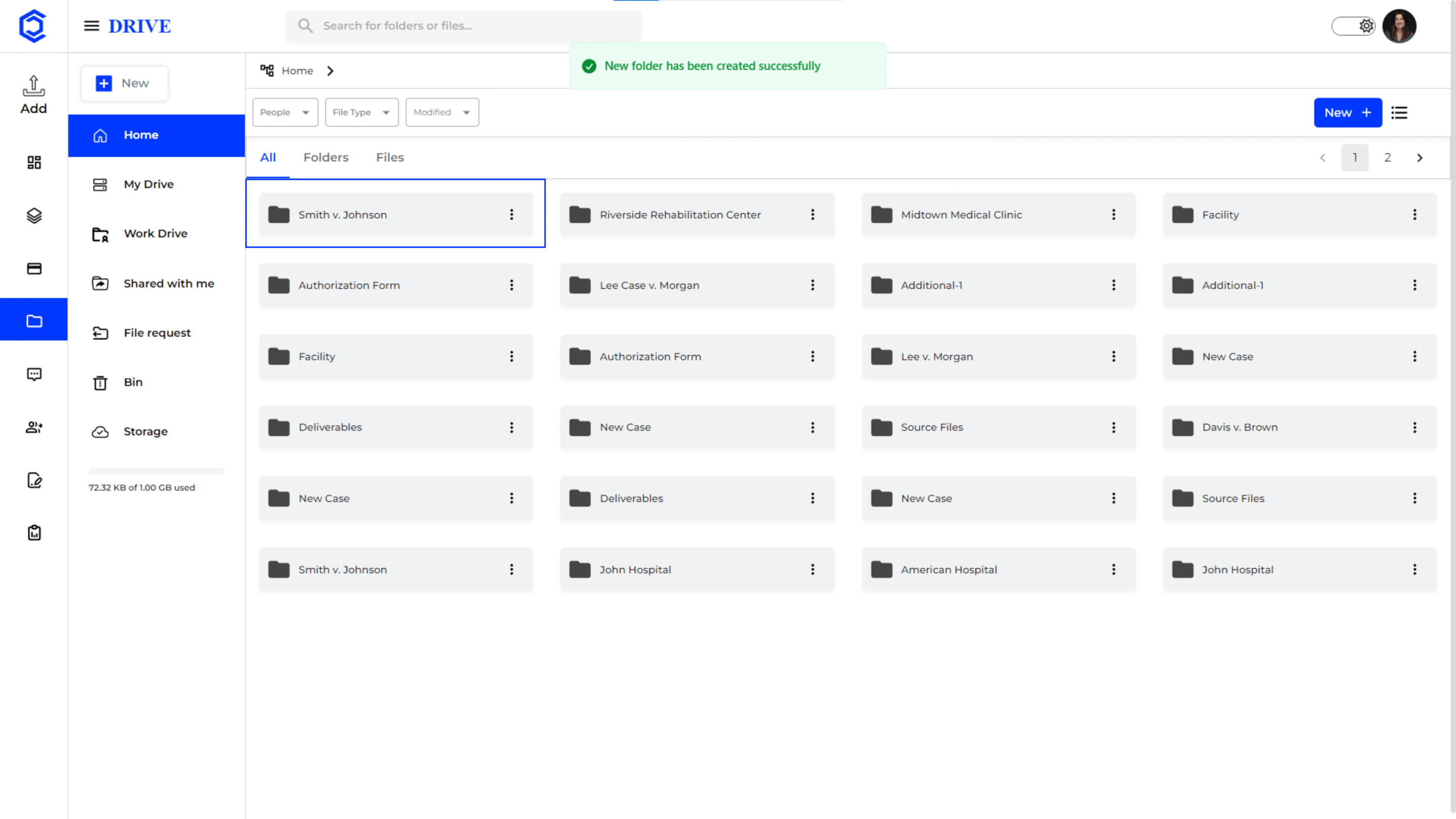This screenshot has height=819, width=1456.
Task: Open the Lee Case v. Morgan folder
Action: 697,286
